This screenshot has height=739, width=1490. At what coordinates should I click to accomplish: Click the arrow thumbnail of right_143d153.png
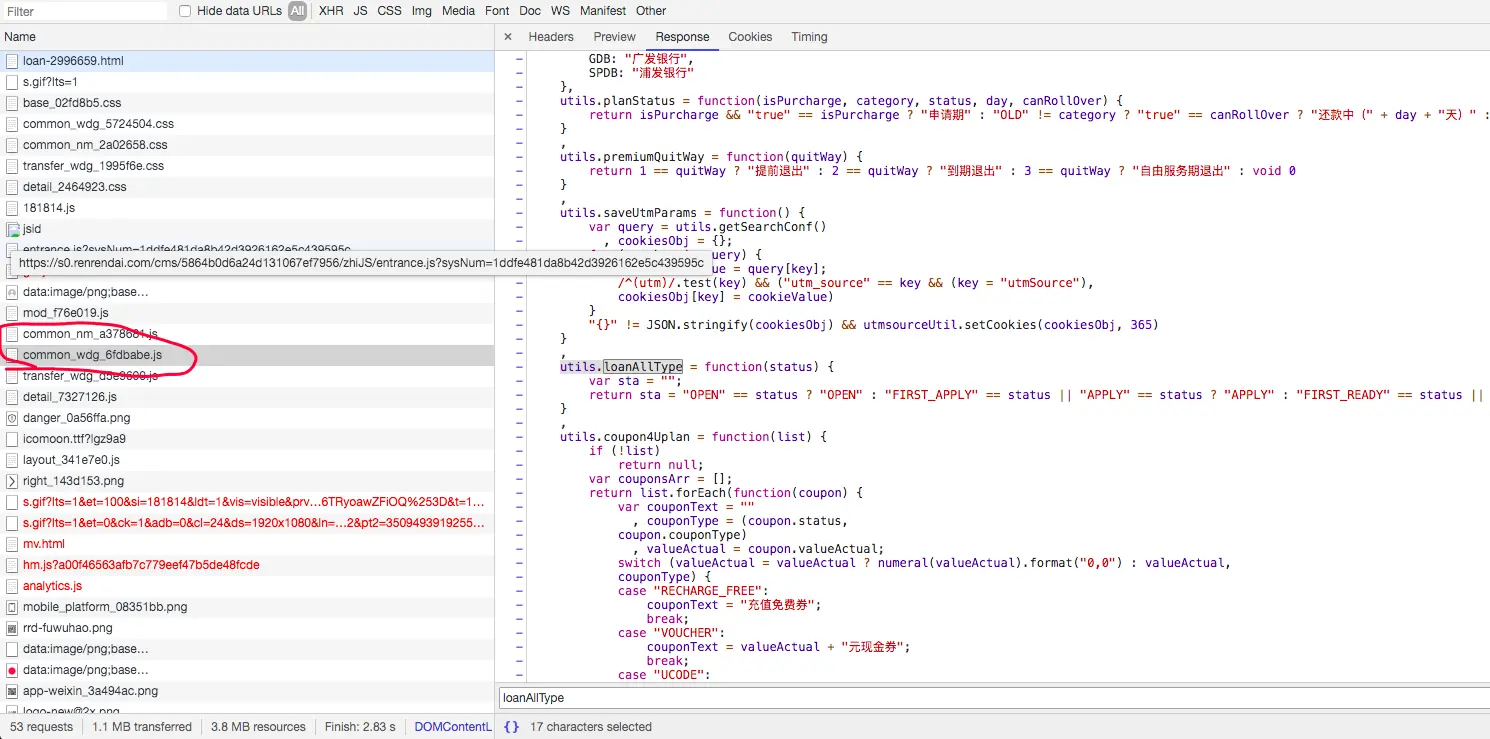pos(12,481)
